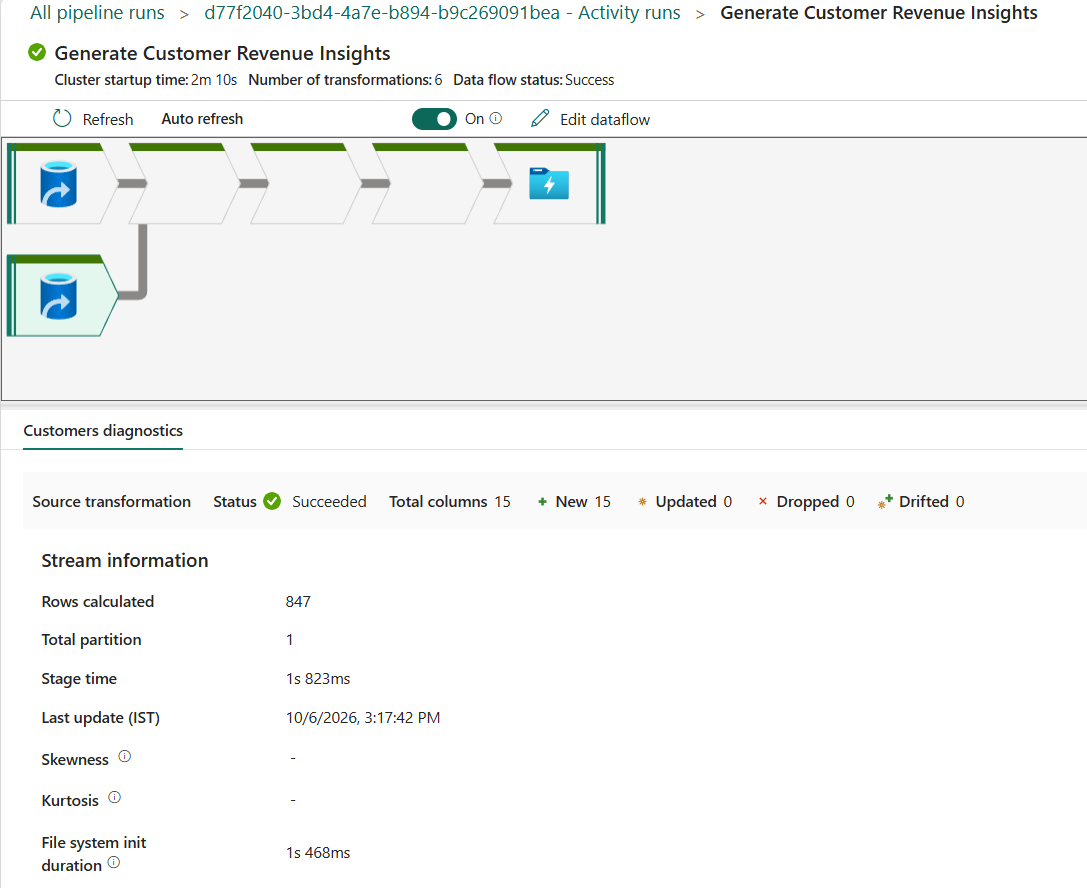Click the New columns plus icon
Image resolution: width=1087 pixels, height=888 pixels.
click(542, 502)
